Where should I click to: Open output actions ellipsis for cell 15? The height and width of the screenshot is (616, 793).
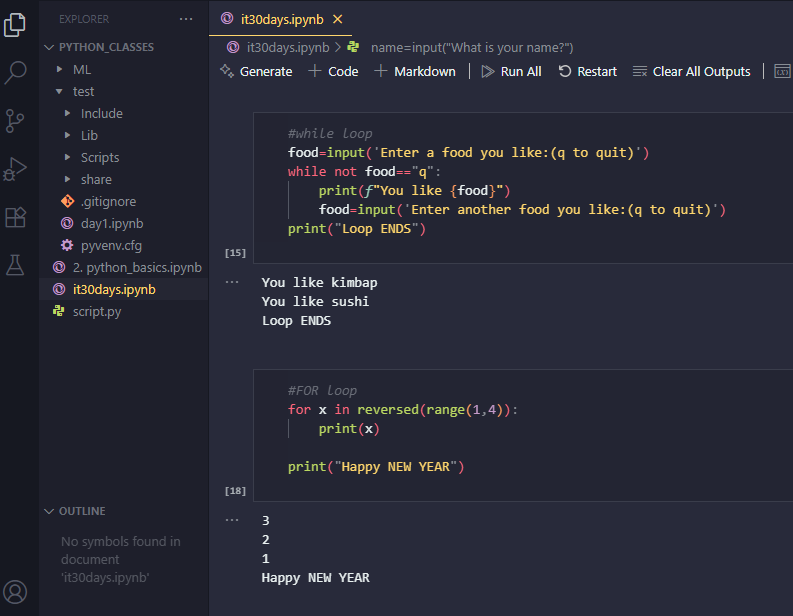pyautogui.click(x=232, y=282)
